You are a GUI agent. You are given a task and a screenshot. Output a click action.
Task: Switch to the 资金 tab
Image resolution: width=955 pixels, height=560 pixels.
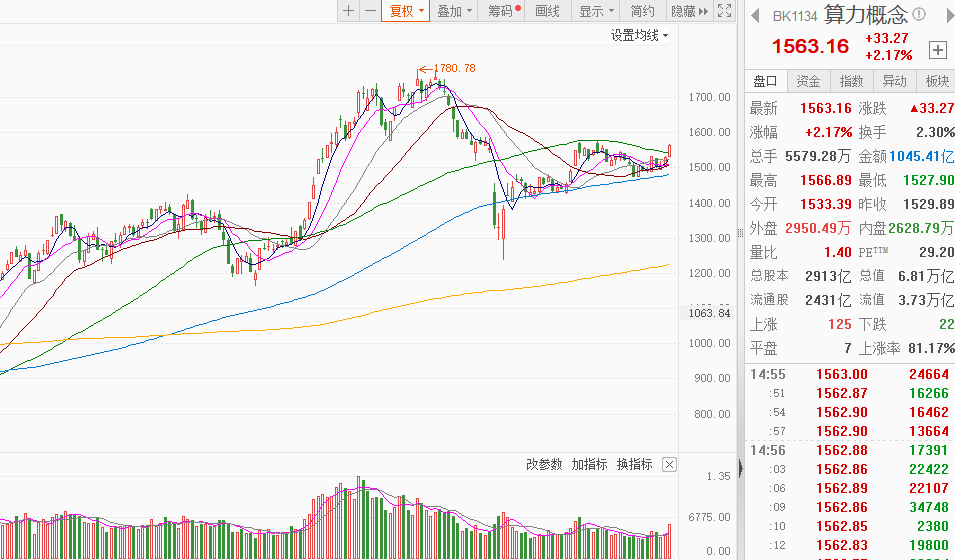point(808,81)
